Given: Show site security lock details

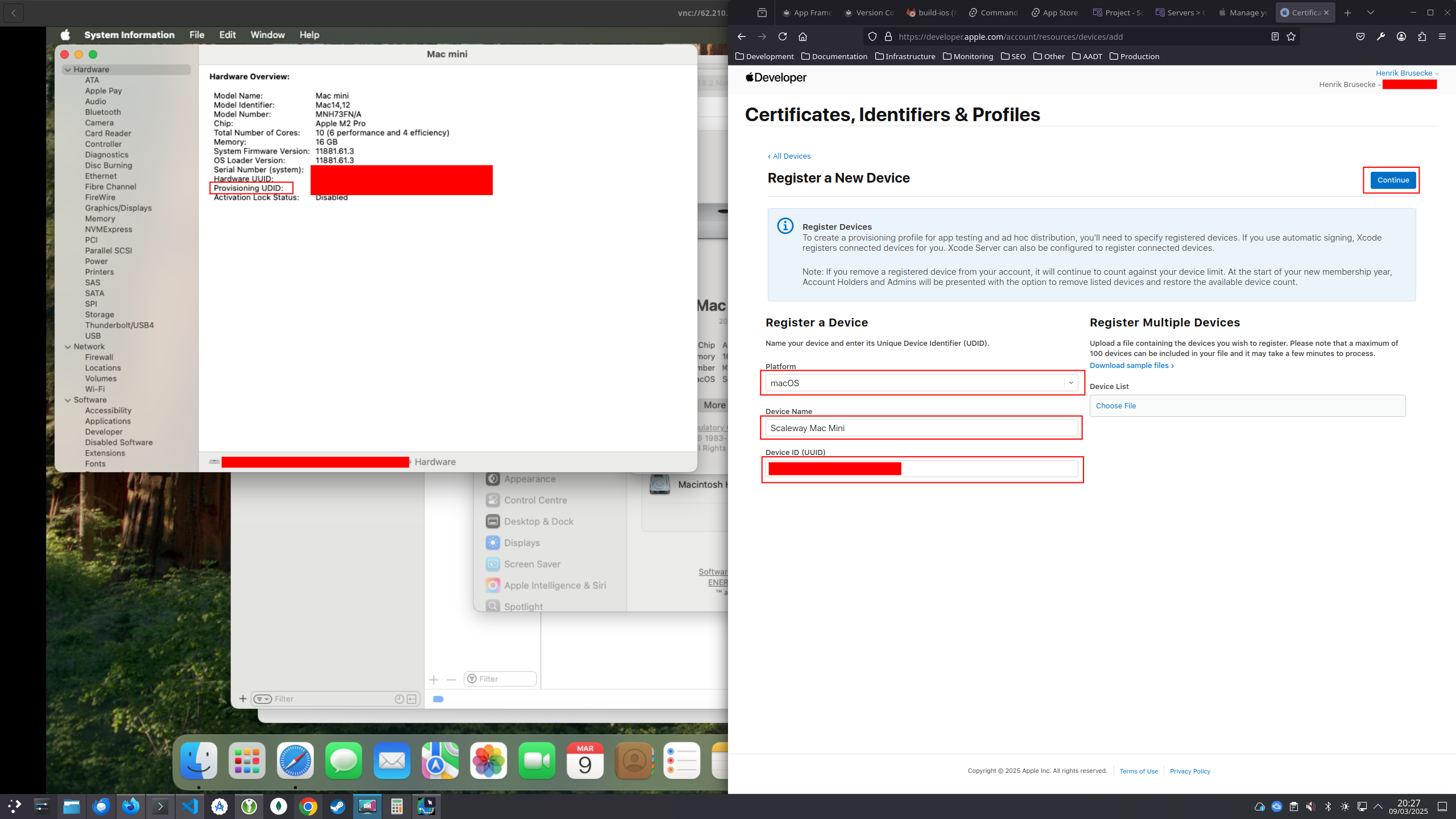Looking at the screenshot, I should coord(888,36).
